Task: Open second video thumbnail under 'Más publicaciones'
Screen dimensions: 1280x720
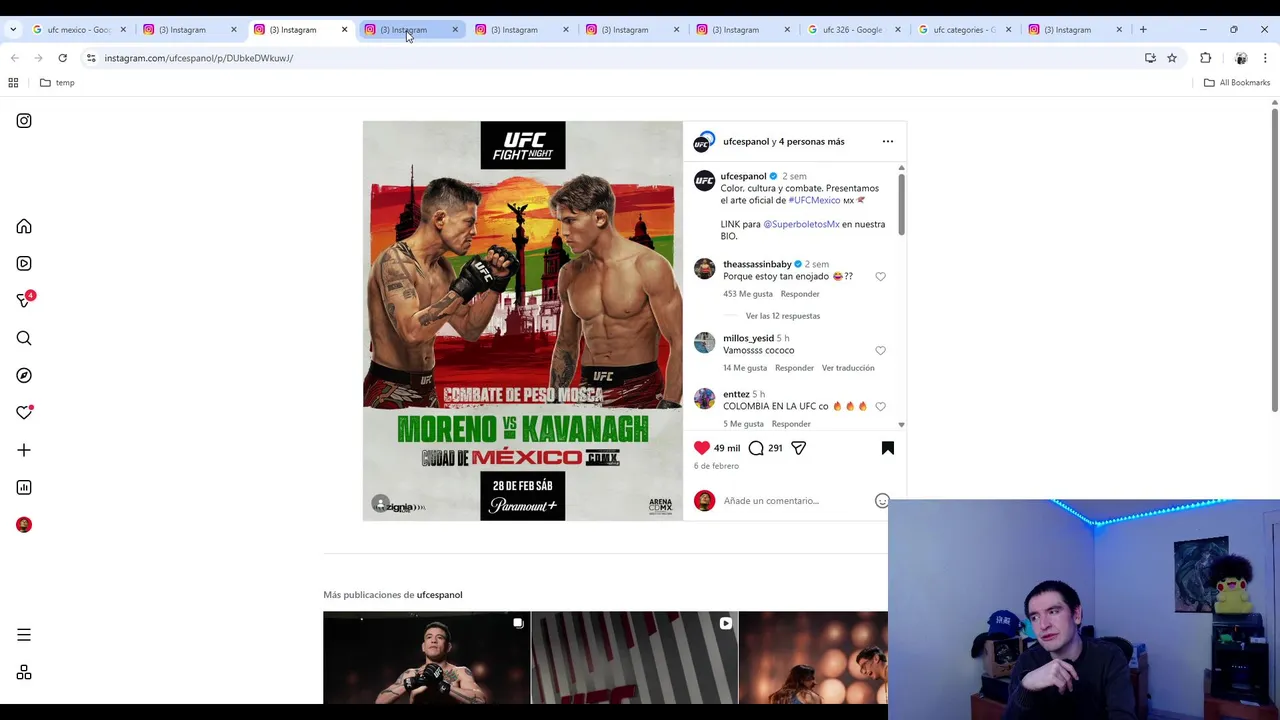Action: point(634,658)
